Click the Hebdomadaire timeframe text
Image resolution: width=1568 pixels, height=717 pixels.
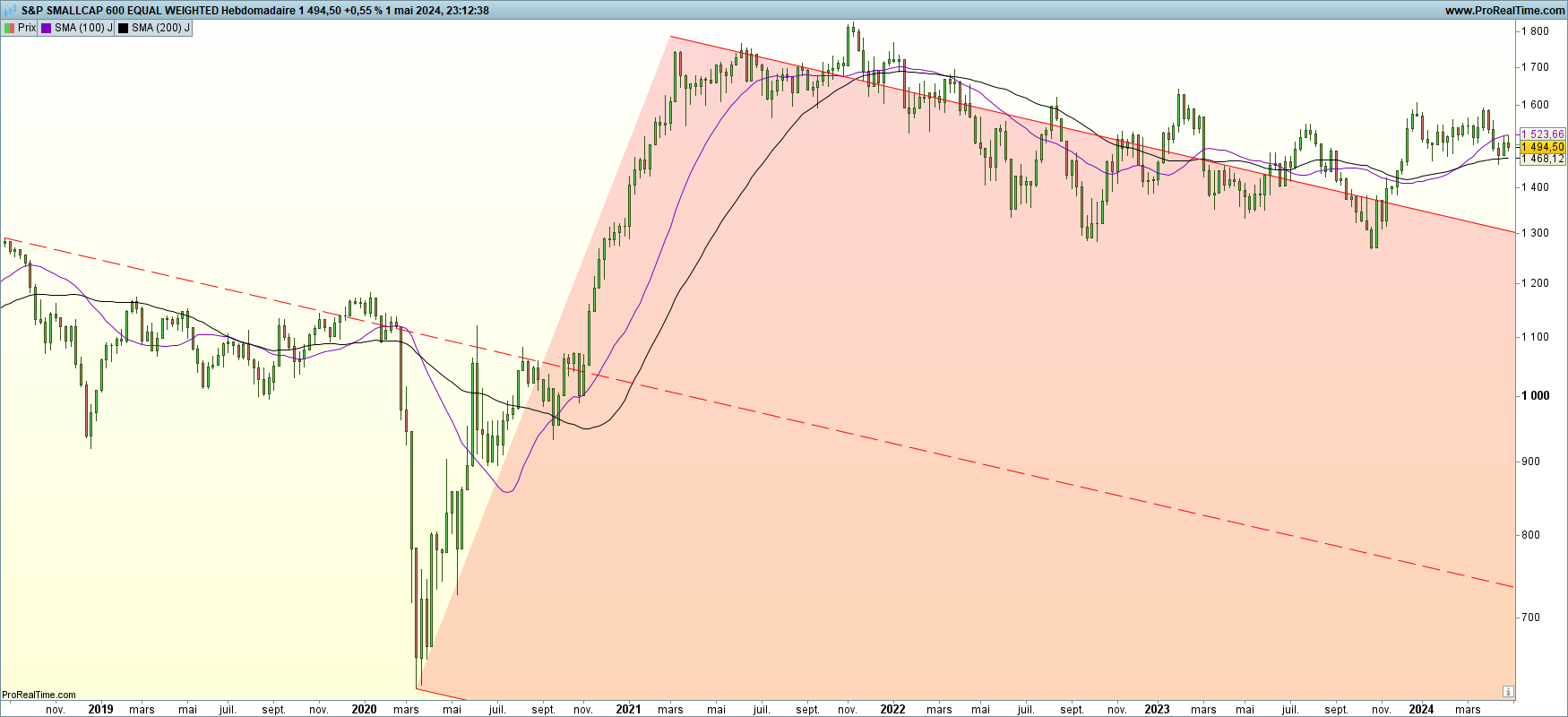click(x=258, y=11)
